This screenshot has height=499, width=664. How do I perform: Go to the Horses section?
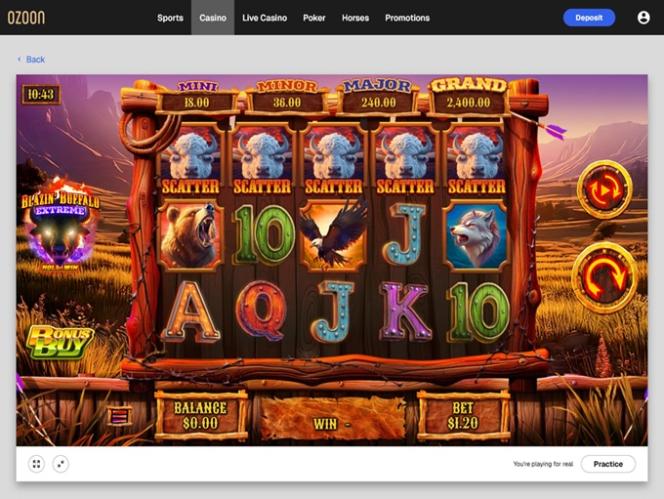(x=355, y=18)
